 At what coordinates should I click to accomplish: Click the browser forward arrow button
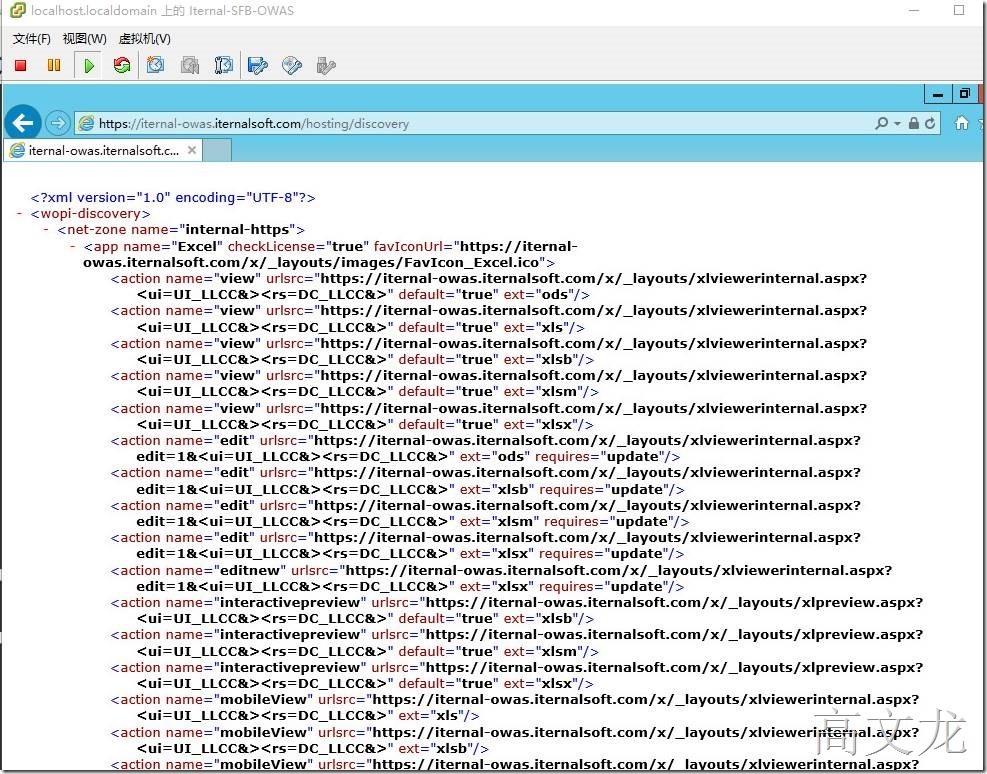coord(57,123)
